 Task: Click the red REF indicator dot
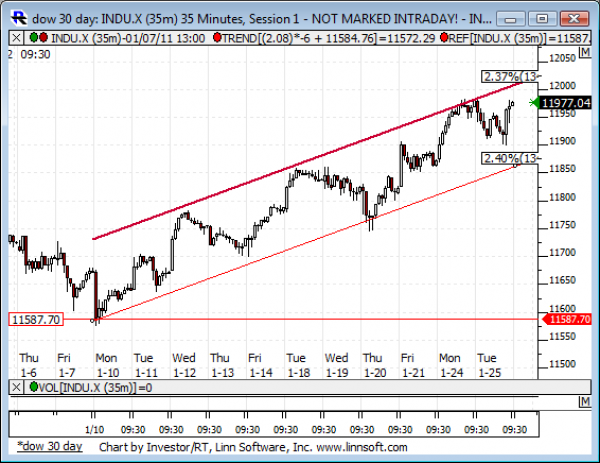[x=444, y=37]
